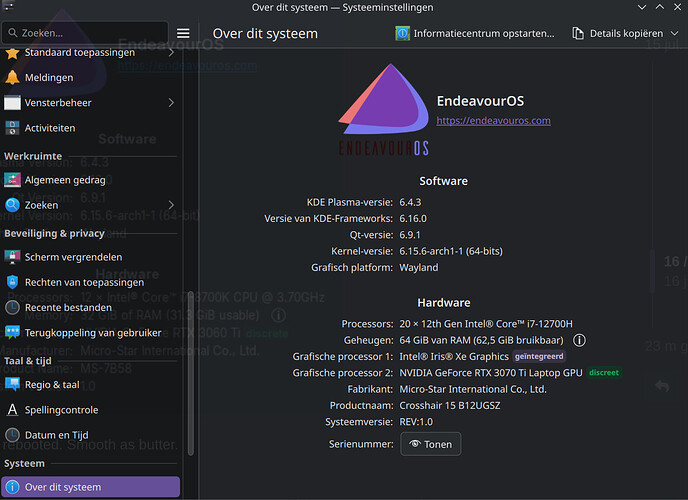Select Scherm vergrendelen entry

pos(91,257)
